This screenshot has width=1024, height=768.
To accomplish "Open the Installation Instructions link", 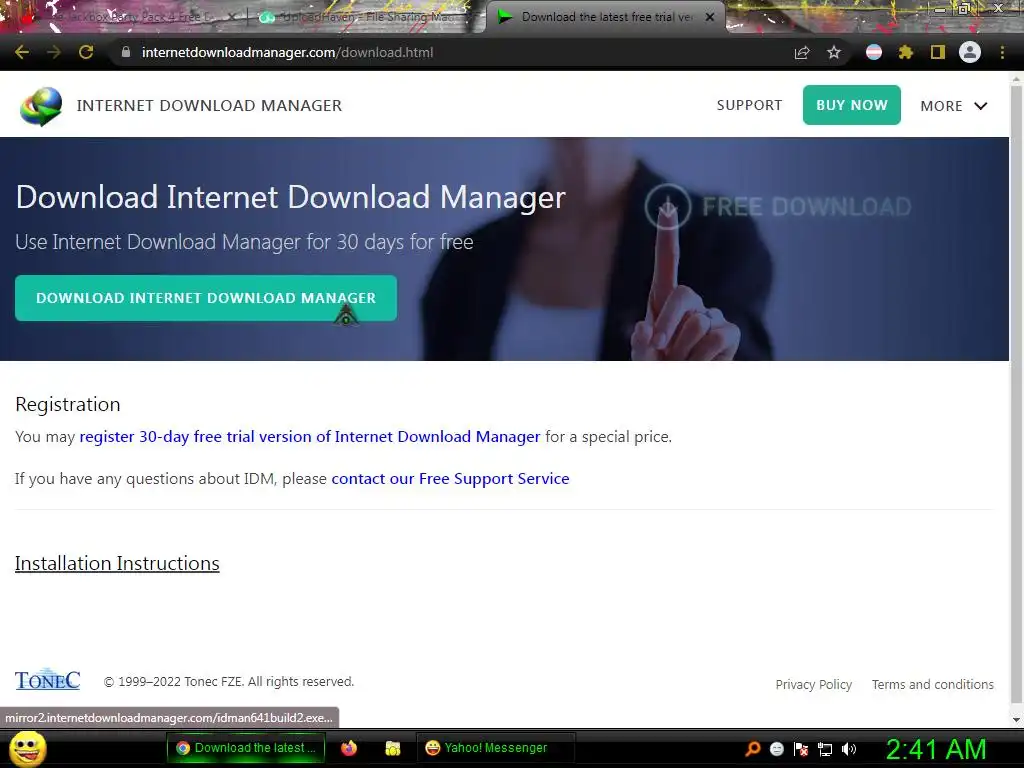I will (117, 563).
